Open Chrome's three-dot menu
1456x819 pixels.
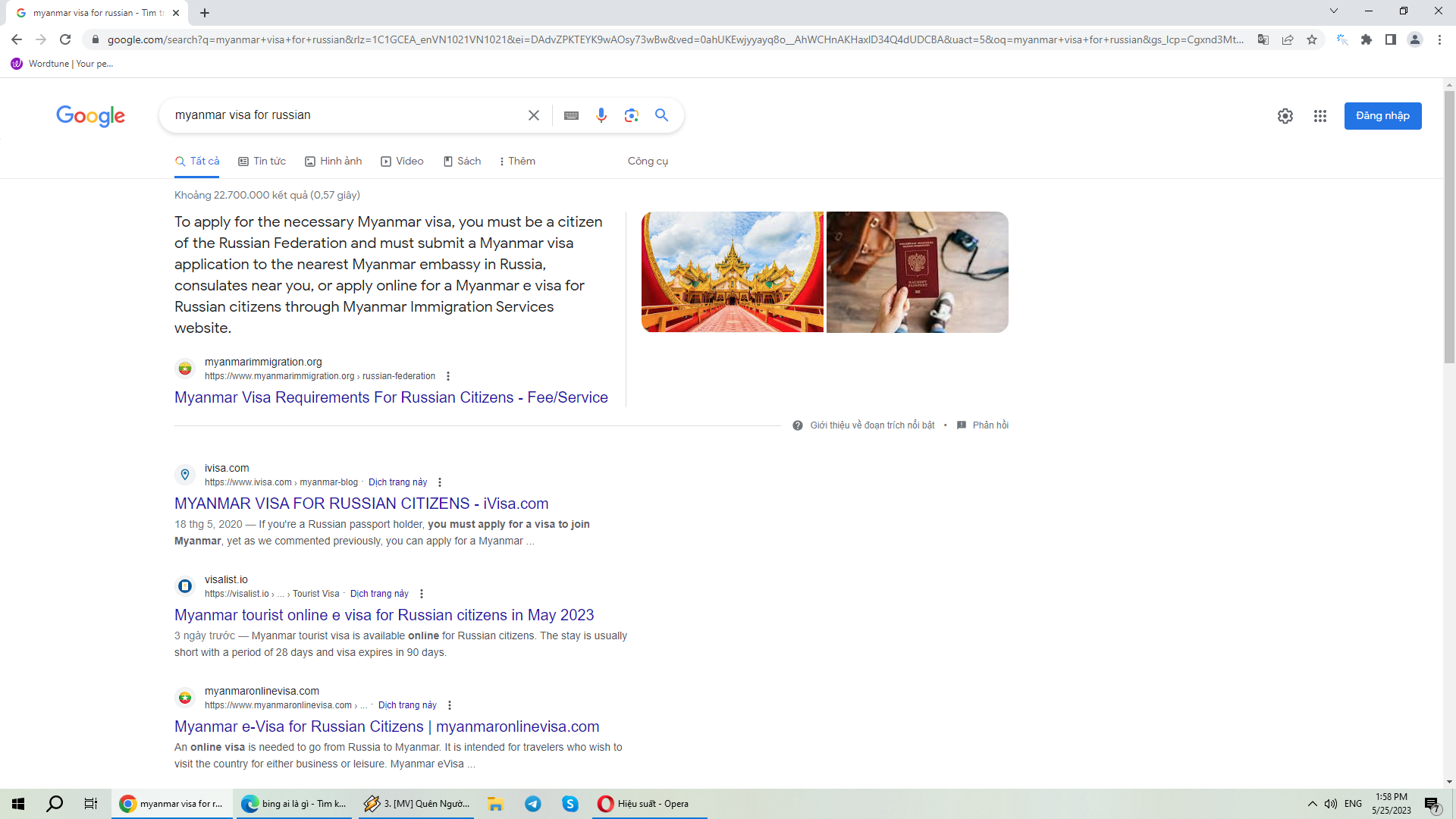(1439, 39)
